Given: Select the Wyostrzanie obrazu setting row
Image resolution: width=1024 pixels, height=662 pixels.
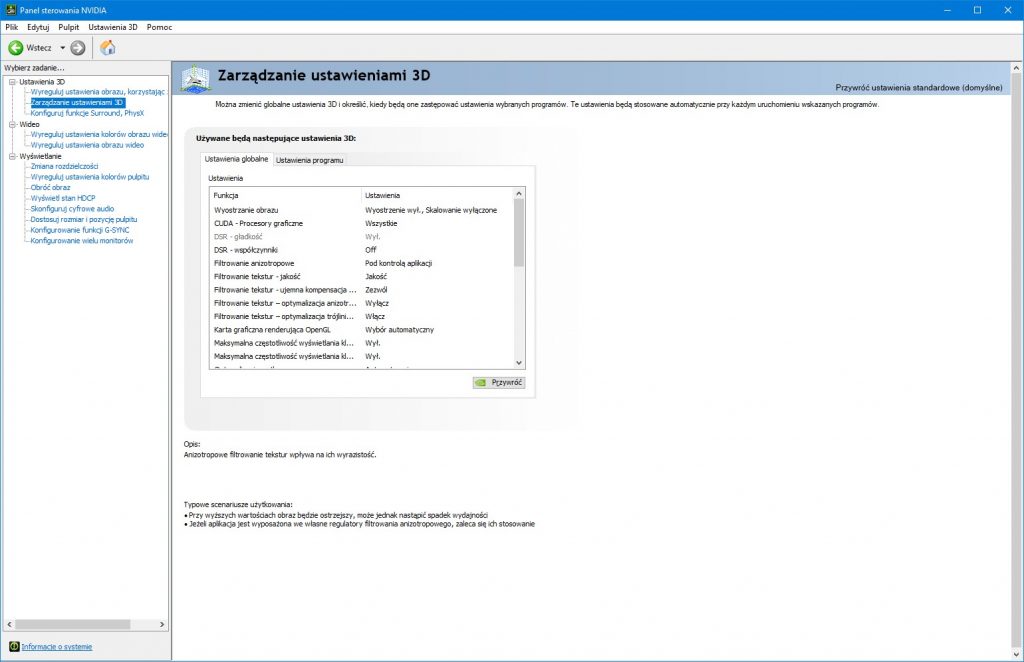Looking at the screenshot, I should pos(361,210).
